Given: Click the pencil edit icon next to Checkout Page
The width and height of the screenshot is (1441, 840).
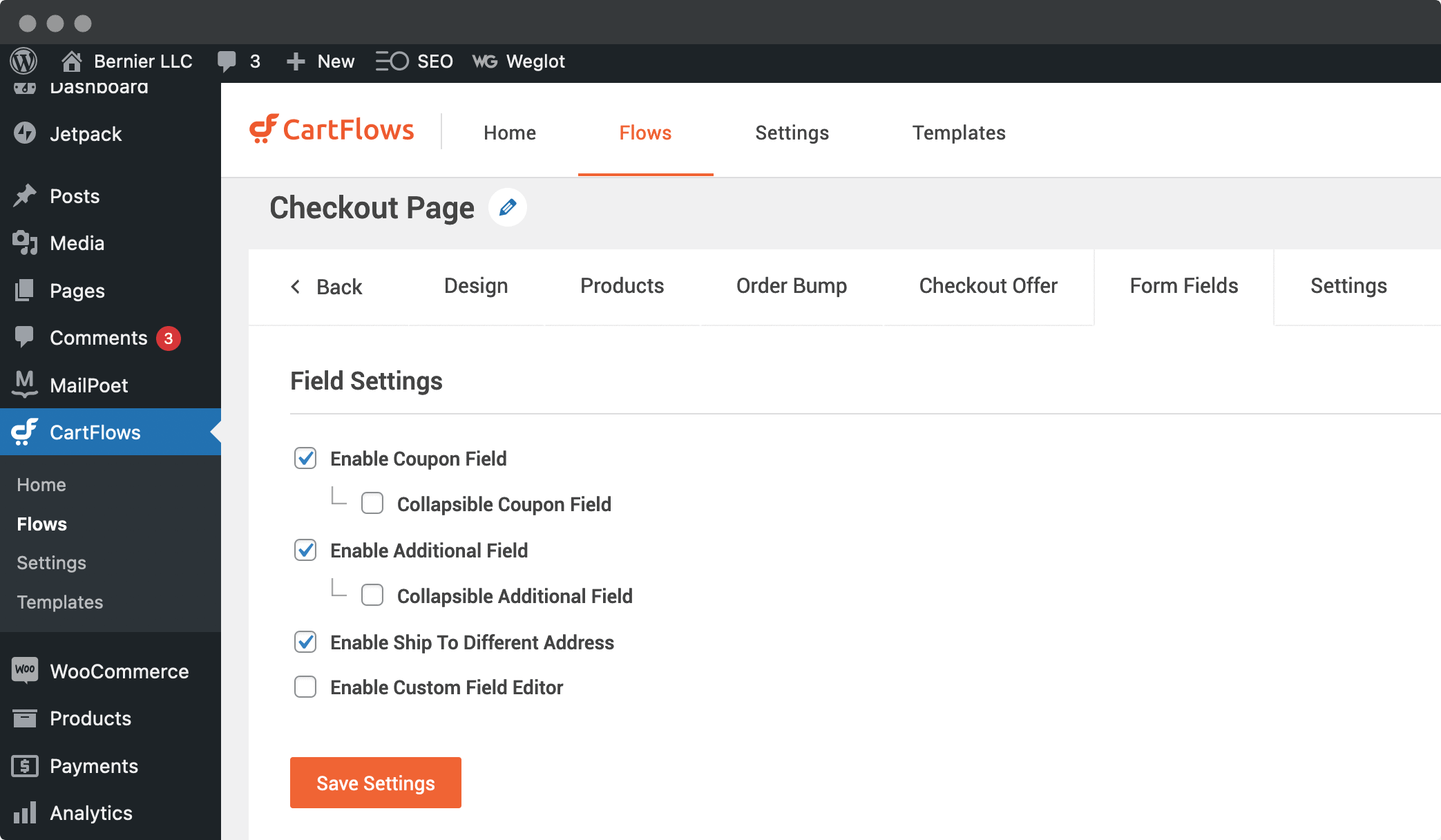Looking at the screenshot, I should (x=506, y=207).
